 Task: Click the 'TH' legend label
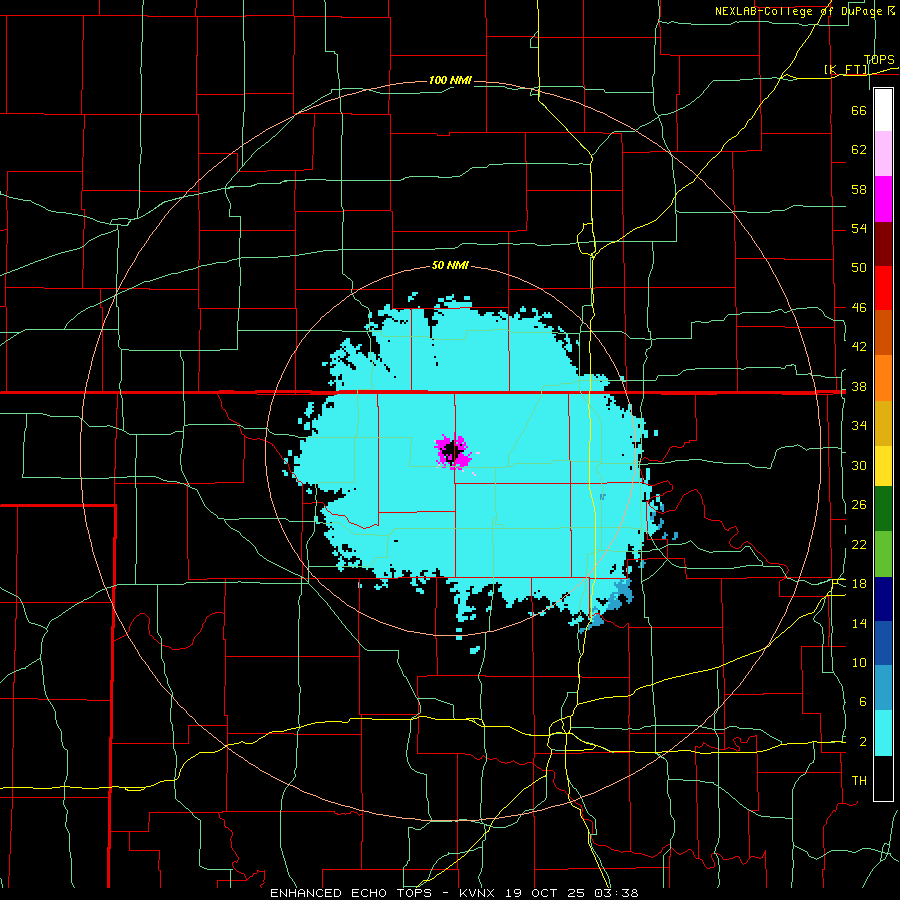[x=859, y=781]
